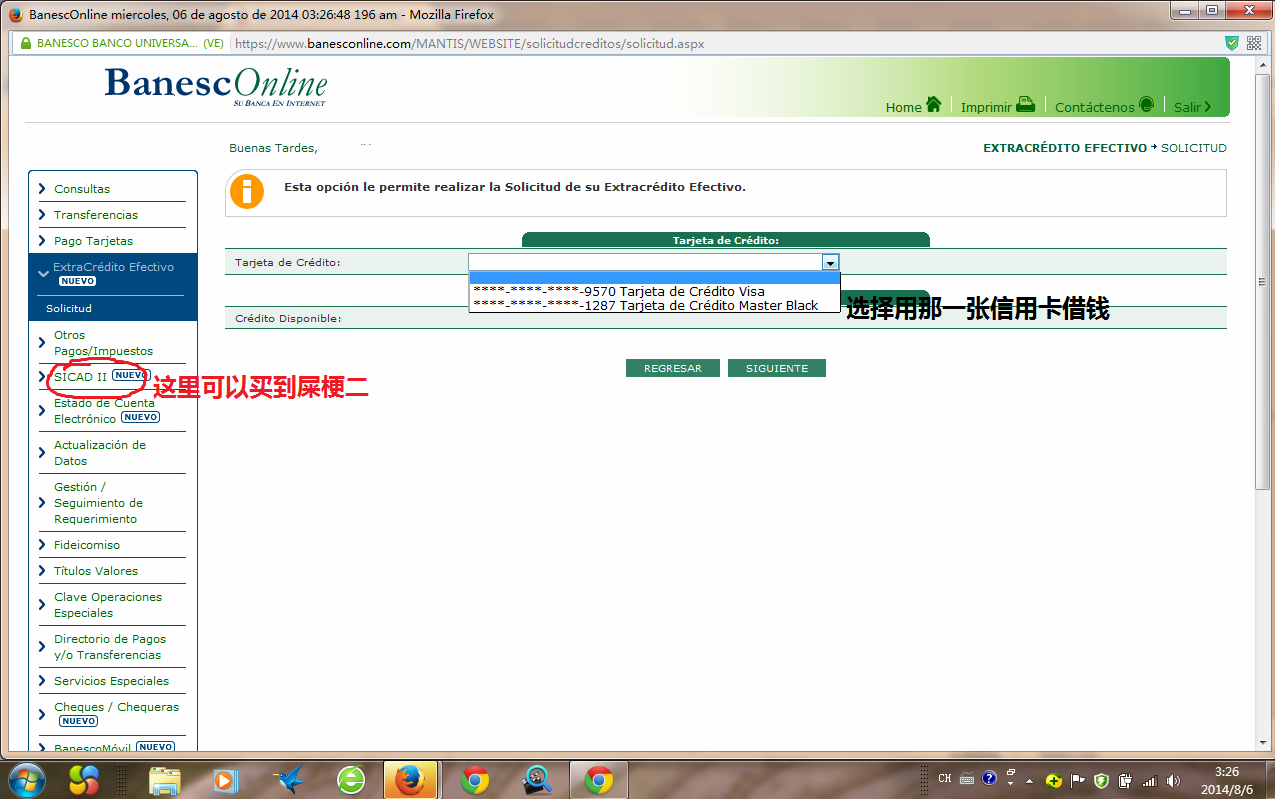1275x799 pixels.
Task: Click the CH language indicator
Action: tap(945, 778)
